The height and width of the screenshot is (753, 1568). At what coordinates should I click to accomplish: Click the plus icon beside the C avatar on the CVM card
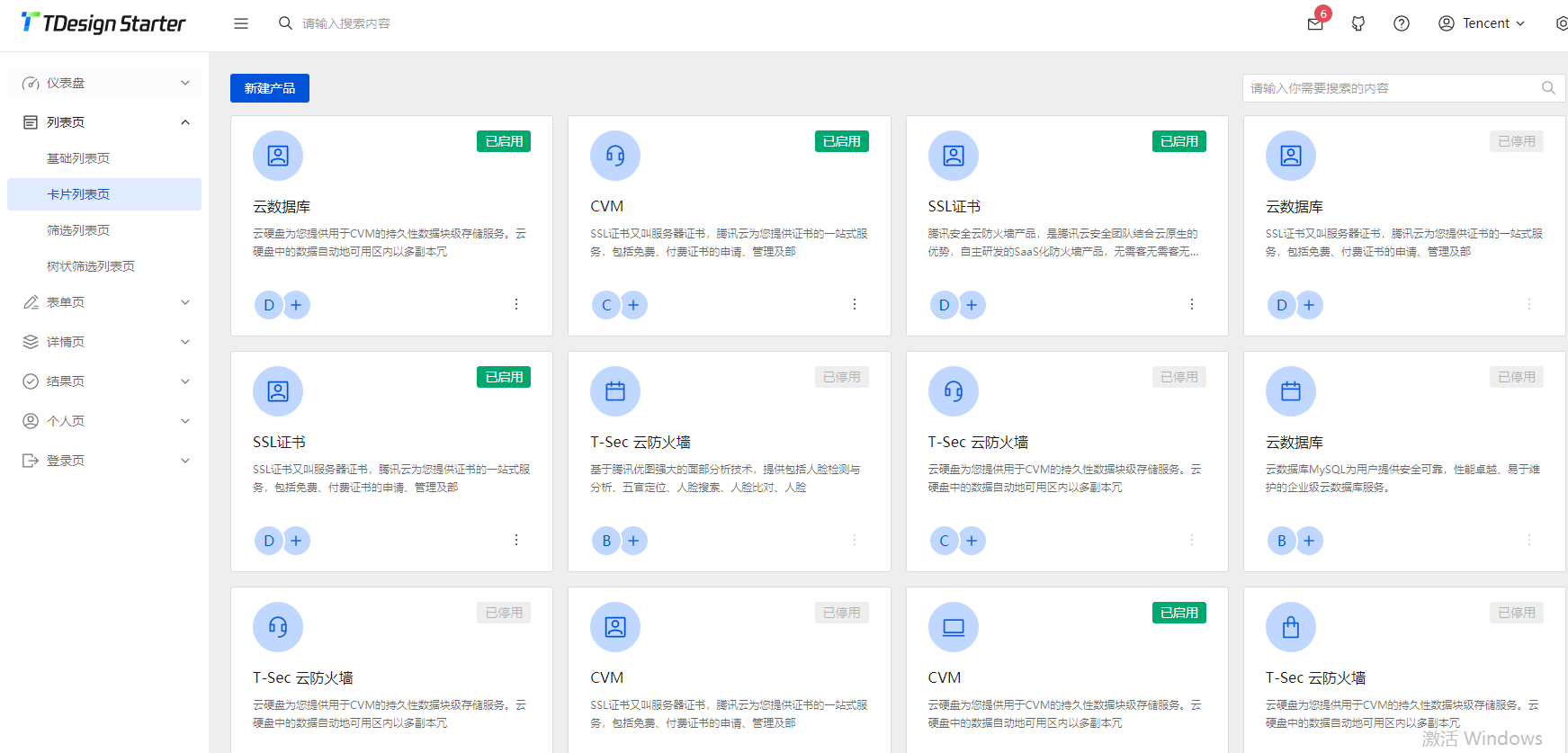coord(633,305)
